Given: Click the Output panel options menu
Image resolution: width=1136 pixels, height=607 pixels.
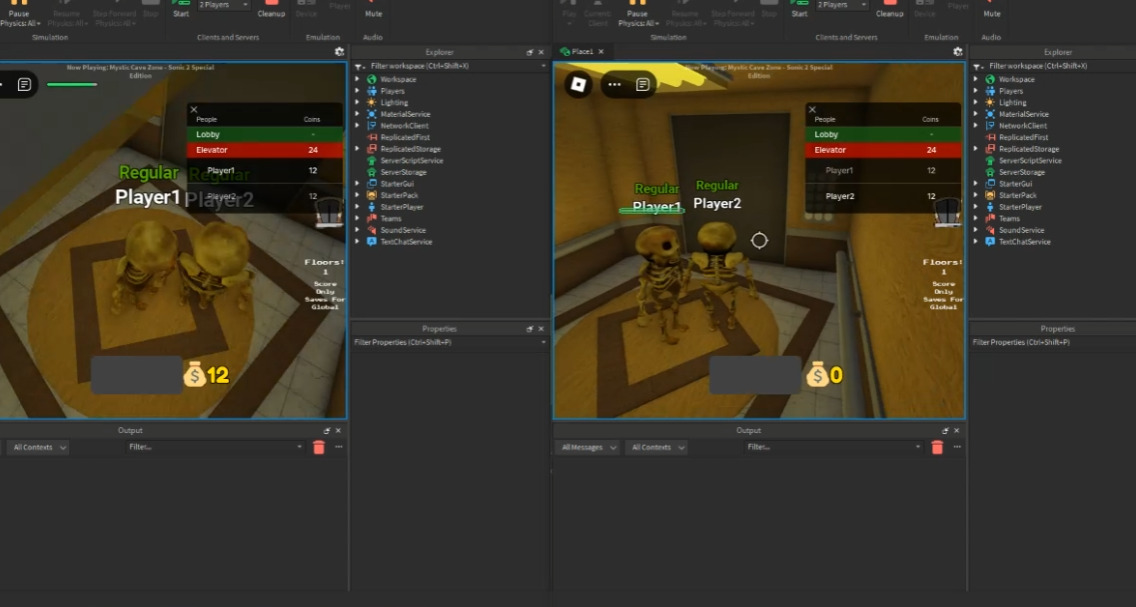Looking at the screenshot, I should pyautogui.click(x=338, y=447).
